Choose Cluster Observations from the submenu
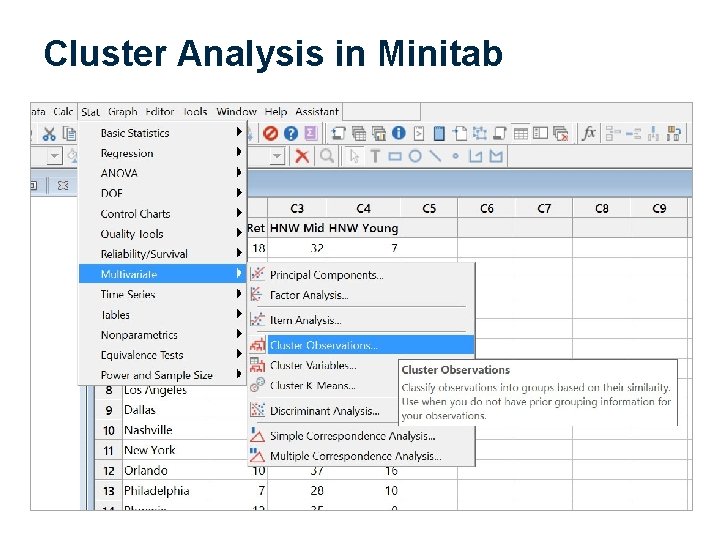Image resolution: width=720 pixels, height=540 pixels. pyautogui.click(x=361, y=345)
